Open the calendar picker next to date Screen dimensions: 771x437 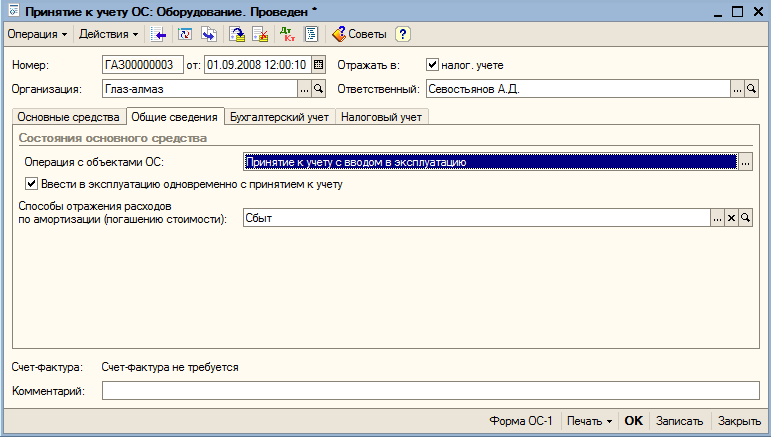318,65
